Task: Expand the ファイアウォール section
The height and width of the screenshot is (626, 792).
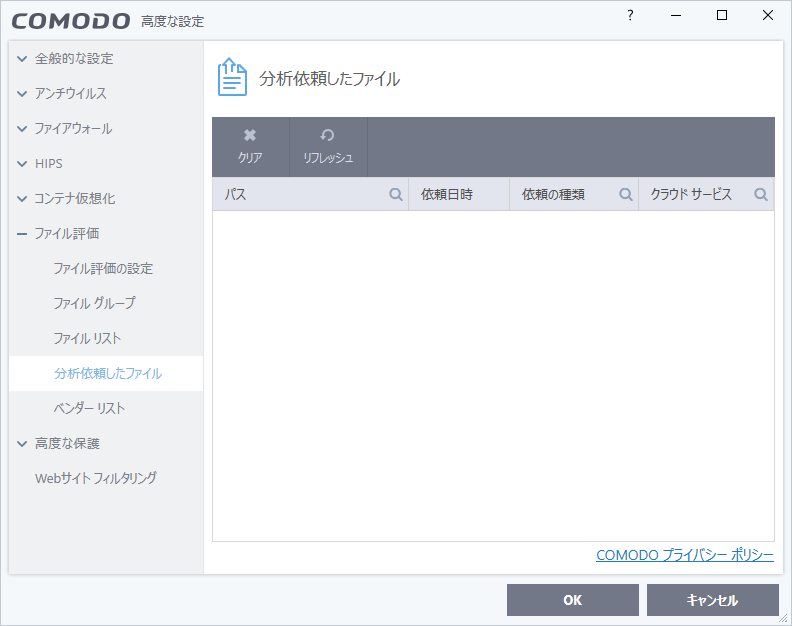Action: pyautogui.click(x=22, y=129)
